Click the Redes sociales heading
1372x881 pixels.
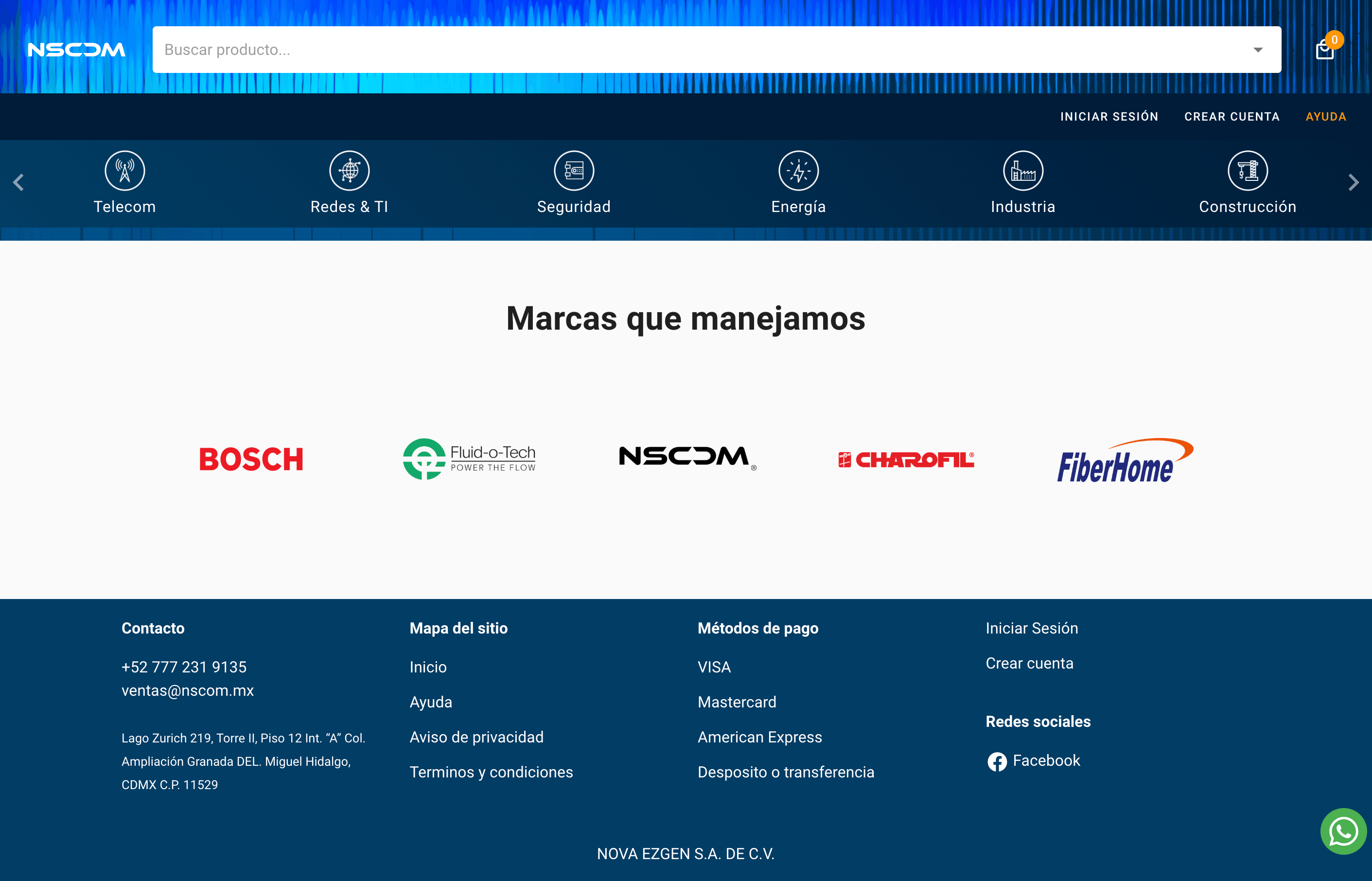coord(1038,722)
